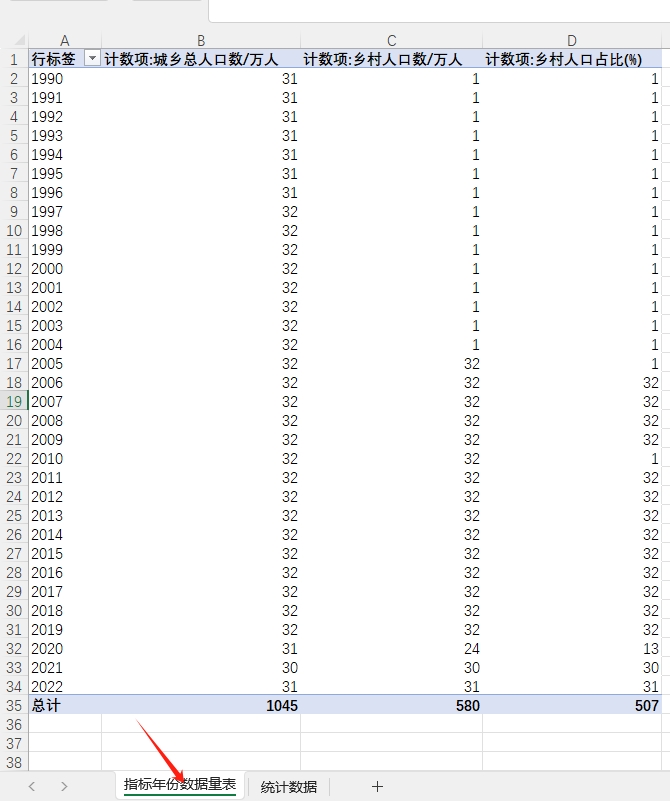Click column C value 32 in 2005 row

coord(391,364)
